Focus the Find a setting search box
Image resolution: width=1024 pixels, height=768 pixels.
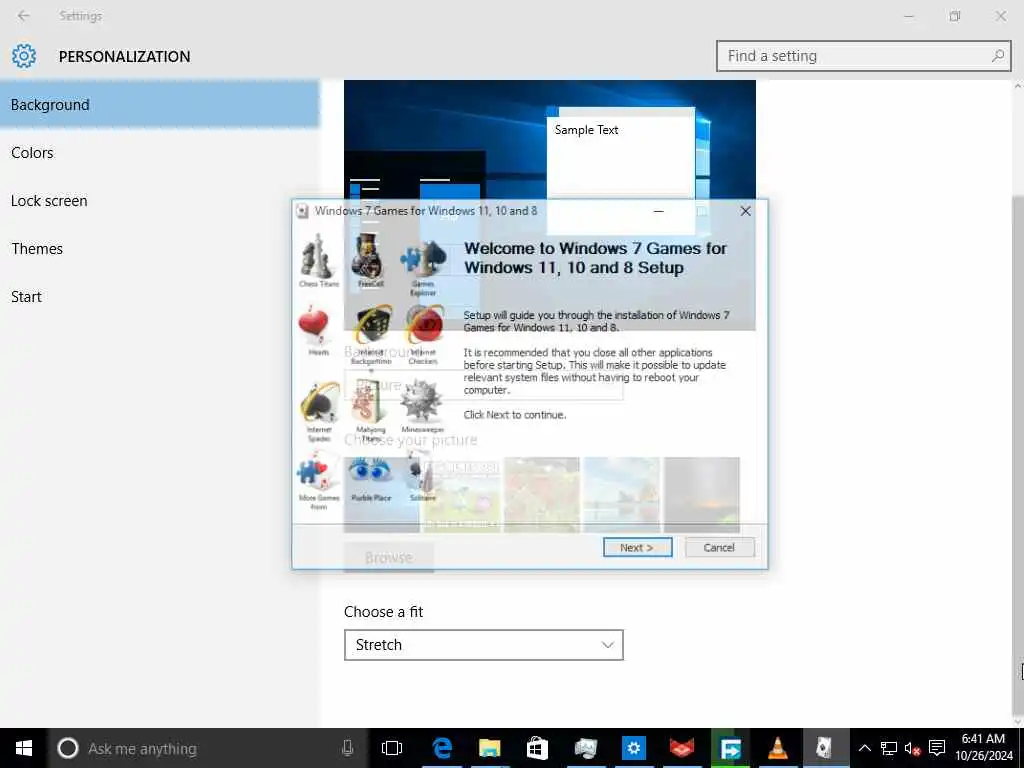863,56
